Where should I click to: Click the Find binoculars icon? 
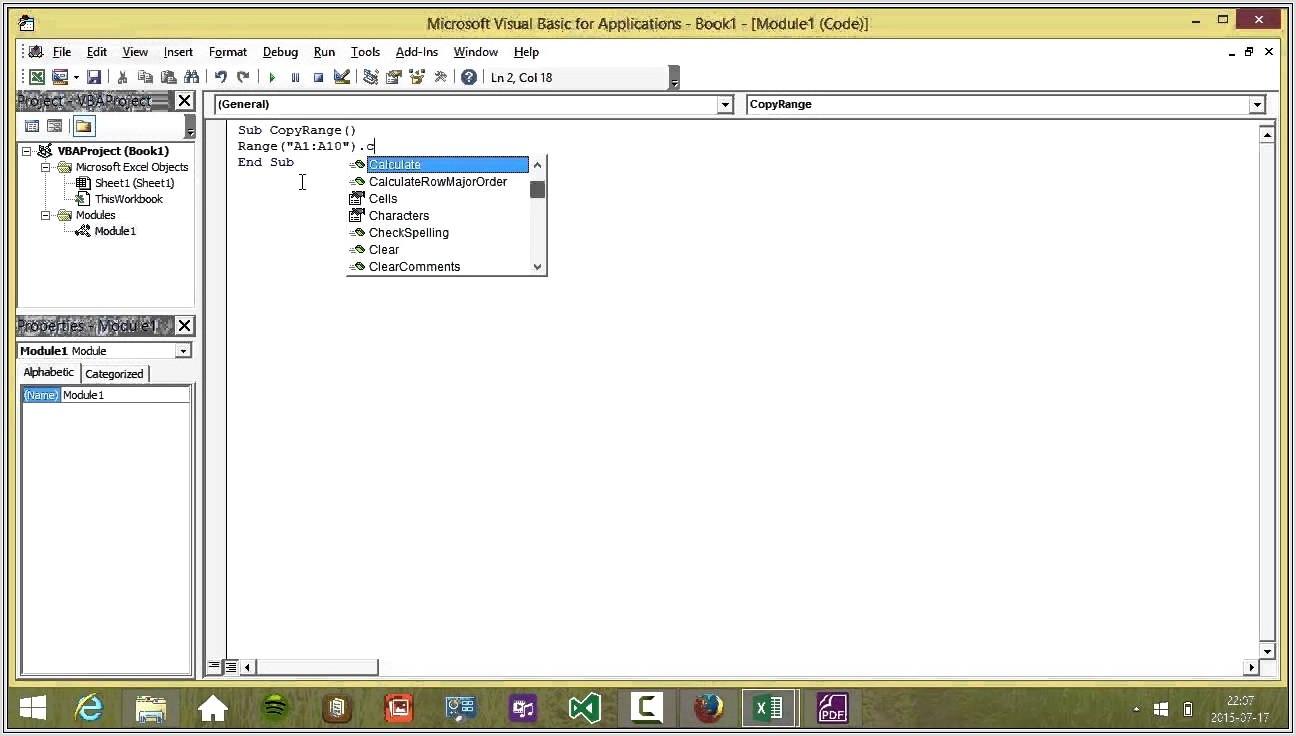click(191, 77)
